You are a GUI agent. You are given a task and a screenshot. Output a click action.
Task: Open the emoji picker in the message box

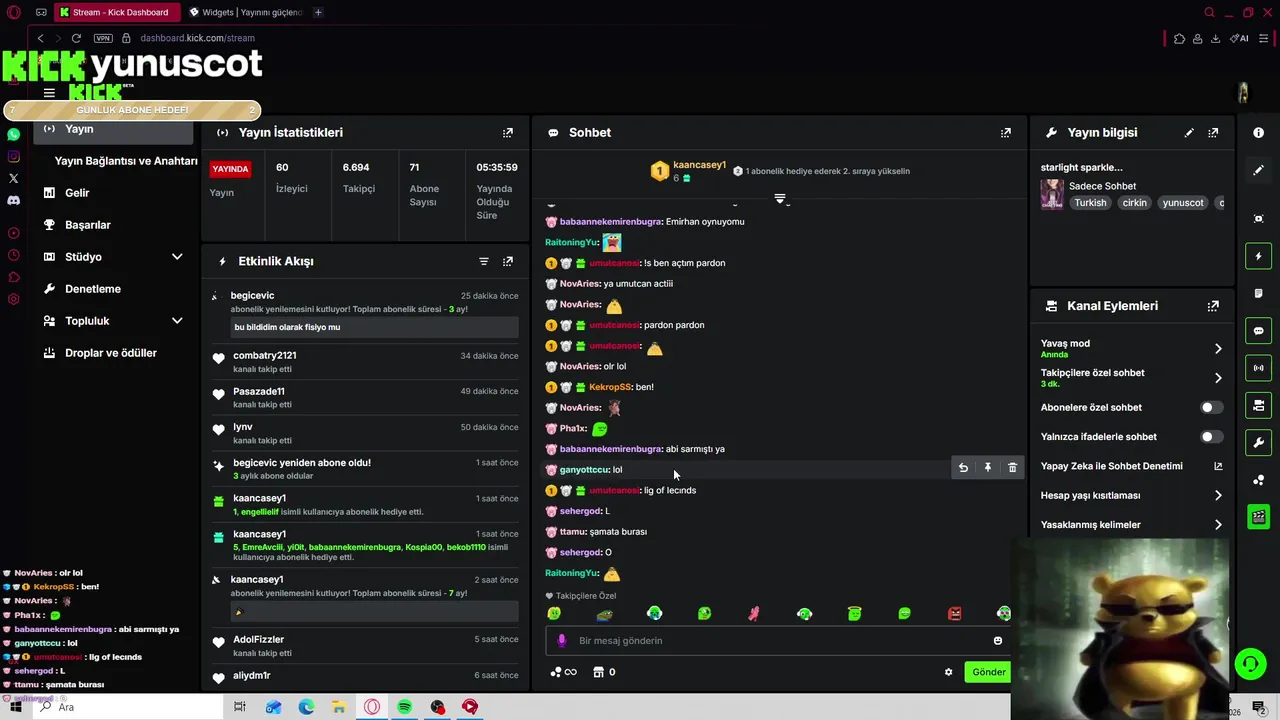997,640
